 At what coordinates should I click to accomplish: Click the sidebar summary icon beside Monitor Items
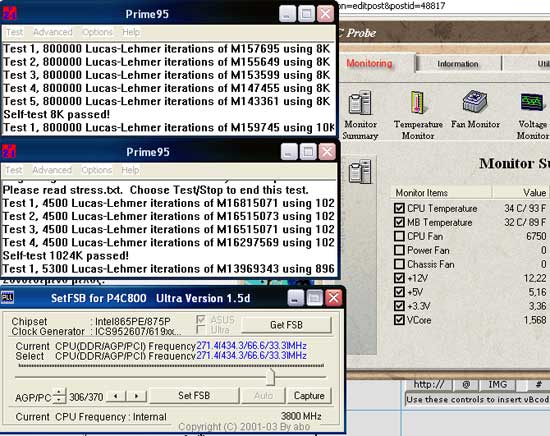360,171
